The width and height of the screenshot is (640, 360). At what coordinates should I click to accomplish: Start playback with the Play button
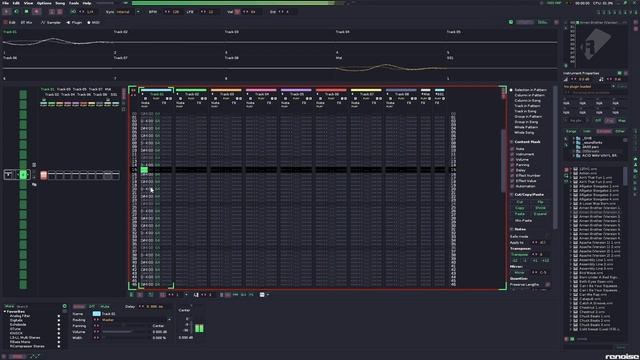[x=7, y=12]
